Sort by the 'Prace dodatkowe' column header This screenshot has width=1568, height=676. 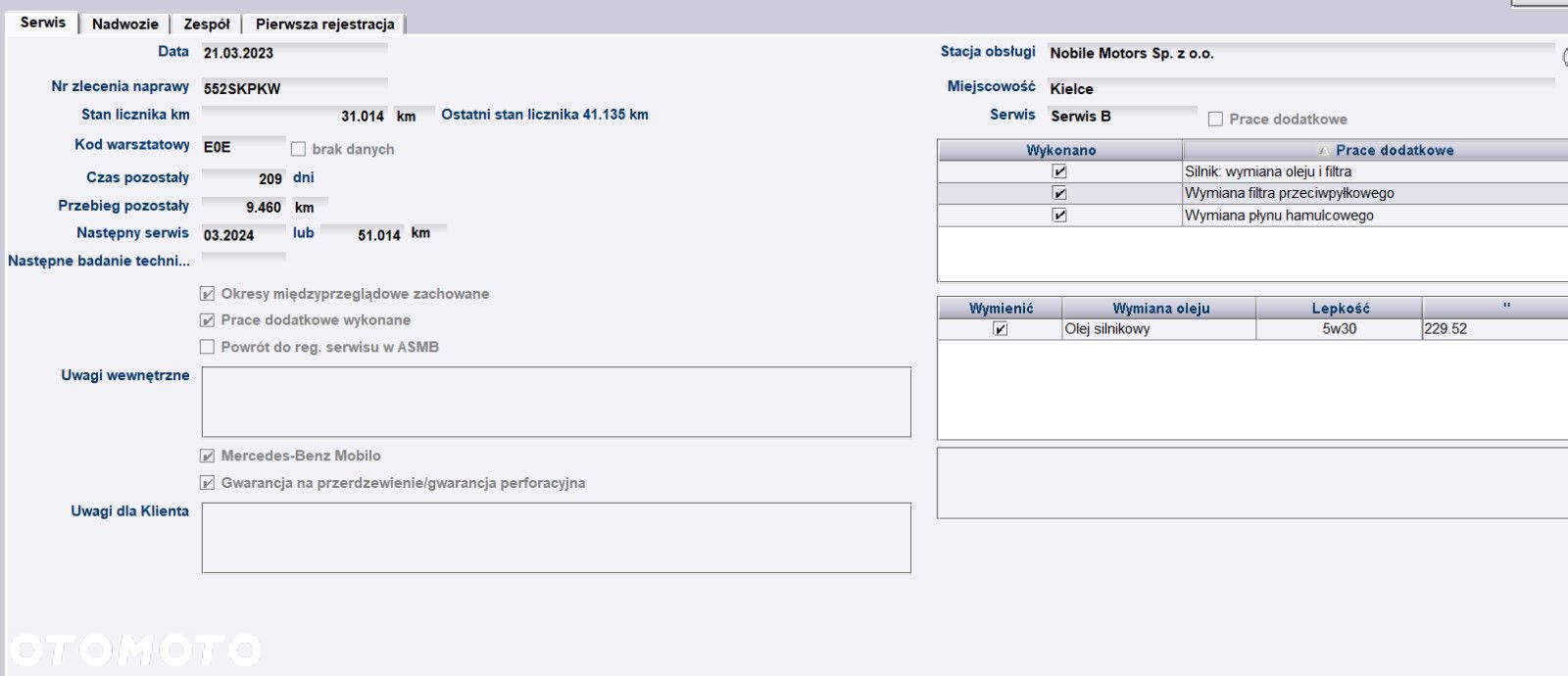[x=1375, y=150]
